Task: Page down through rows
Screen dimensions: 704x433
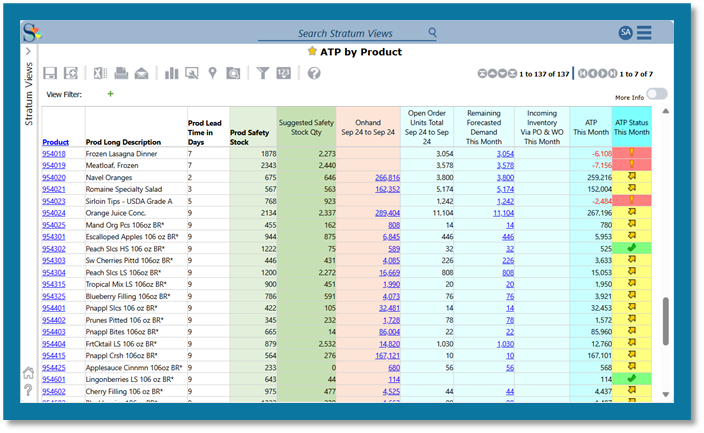Action: point(502,73)
